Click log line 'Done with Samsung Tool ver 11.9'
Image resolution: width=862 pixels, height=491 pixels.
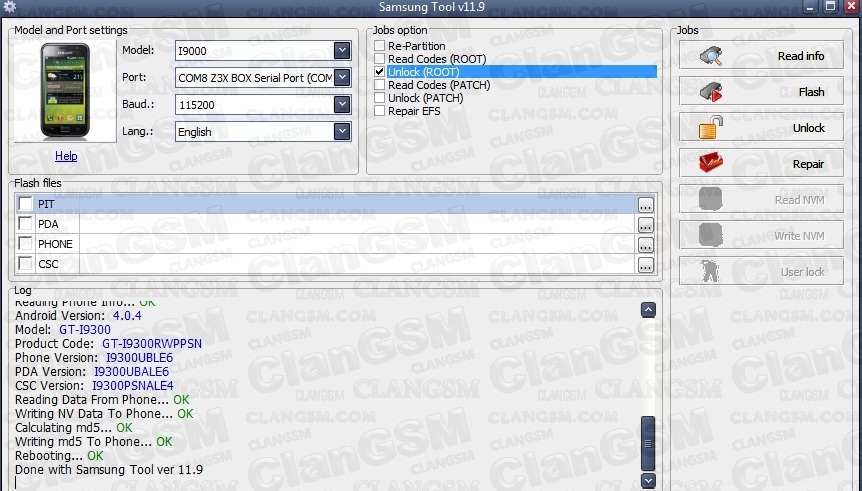[109, 470]
